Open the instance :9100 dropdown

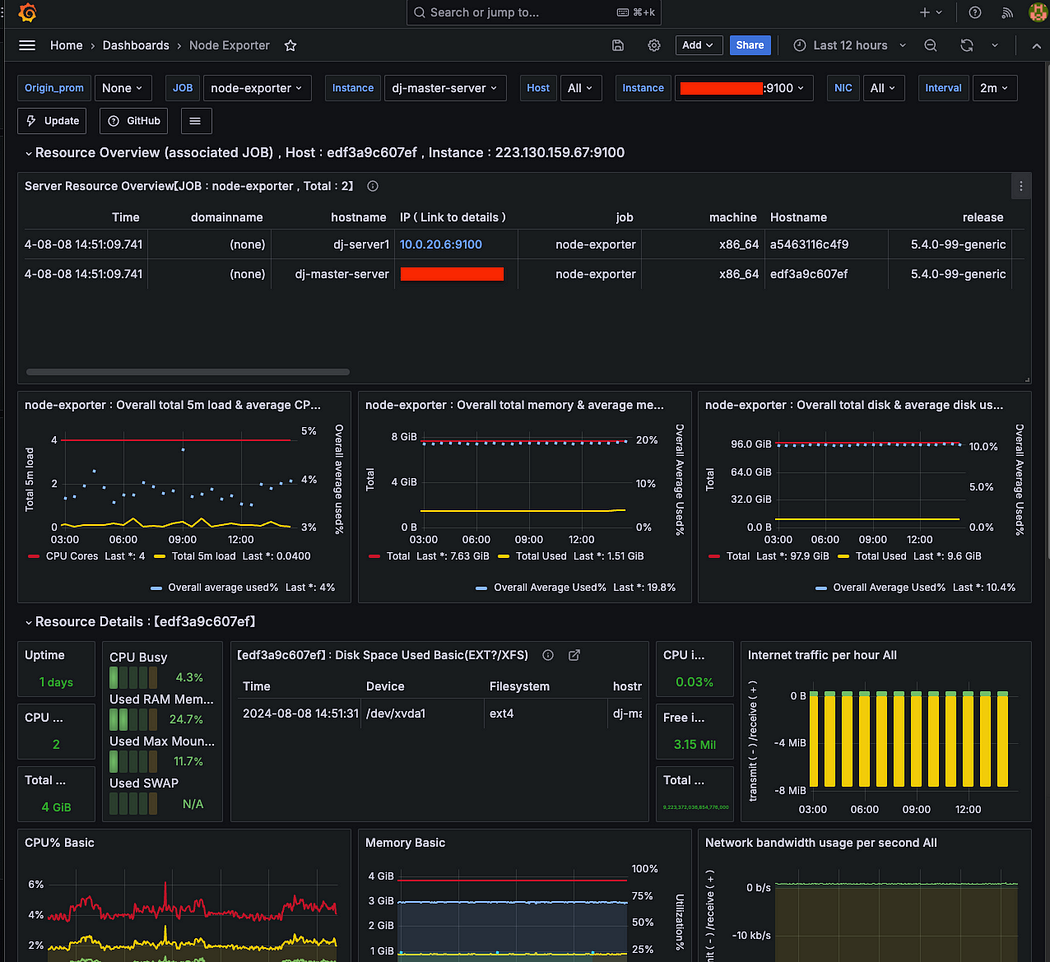click(x=743, y=88)
